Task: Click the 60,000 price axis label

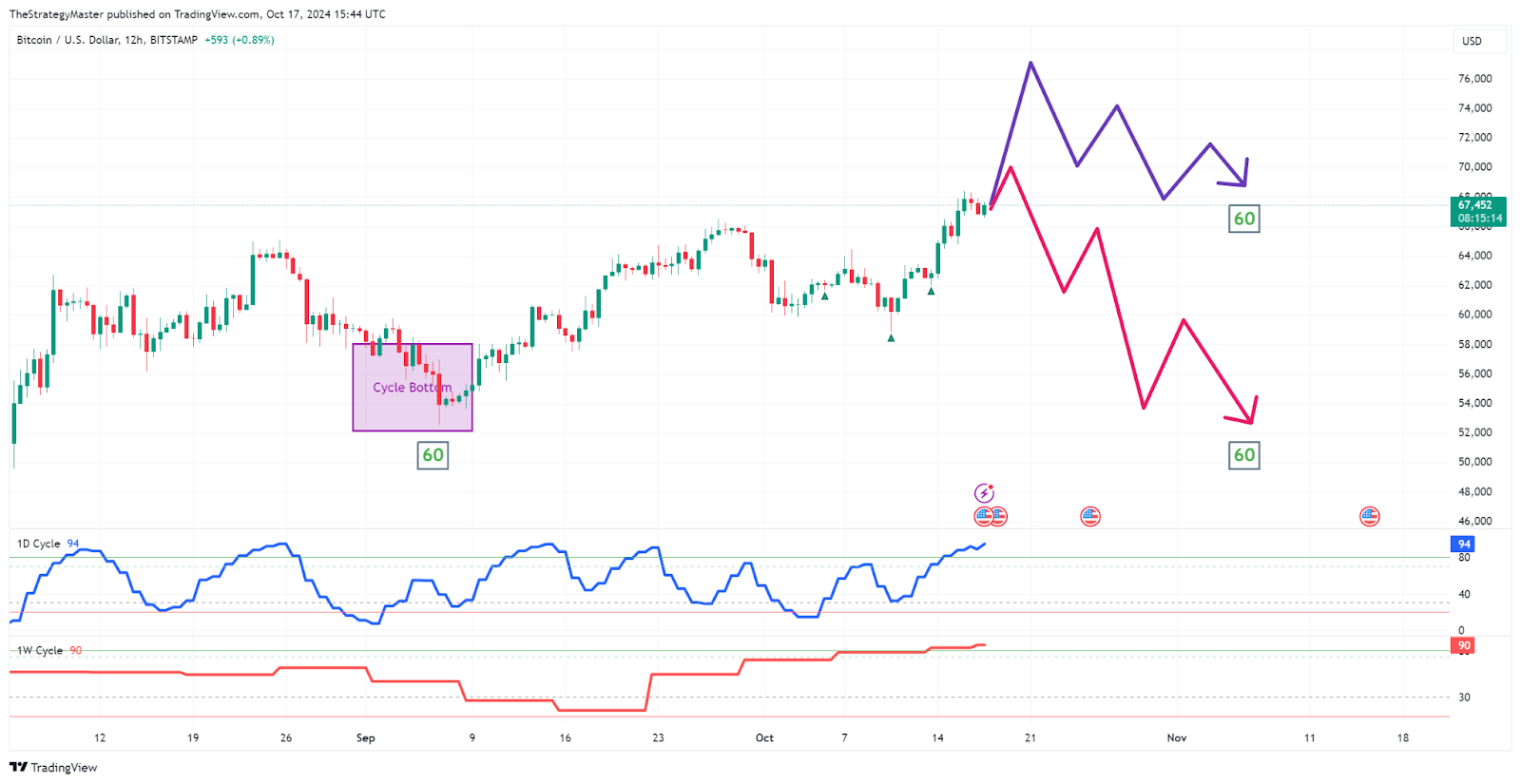Action: coord(1475,314)
